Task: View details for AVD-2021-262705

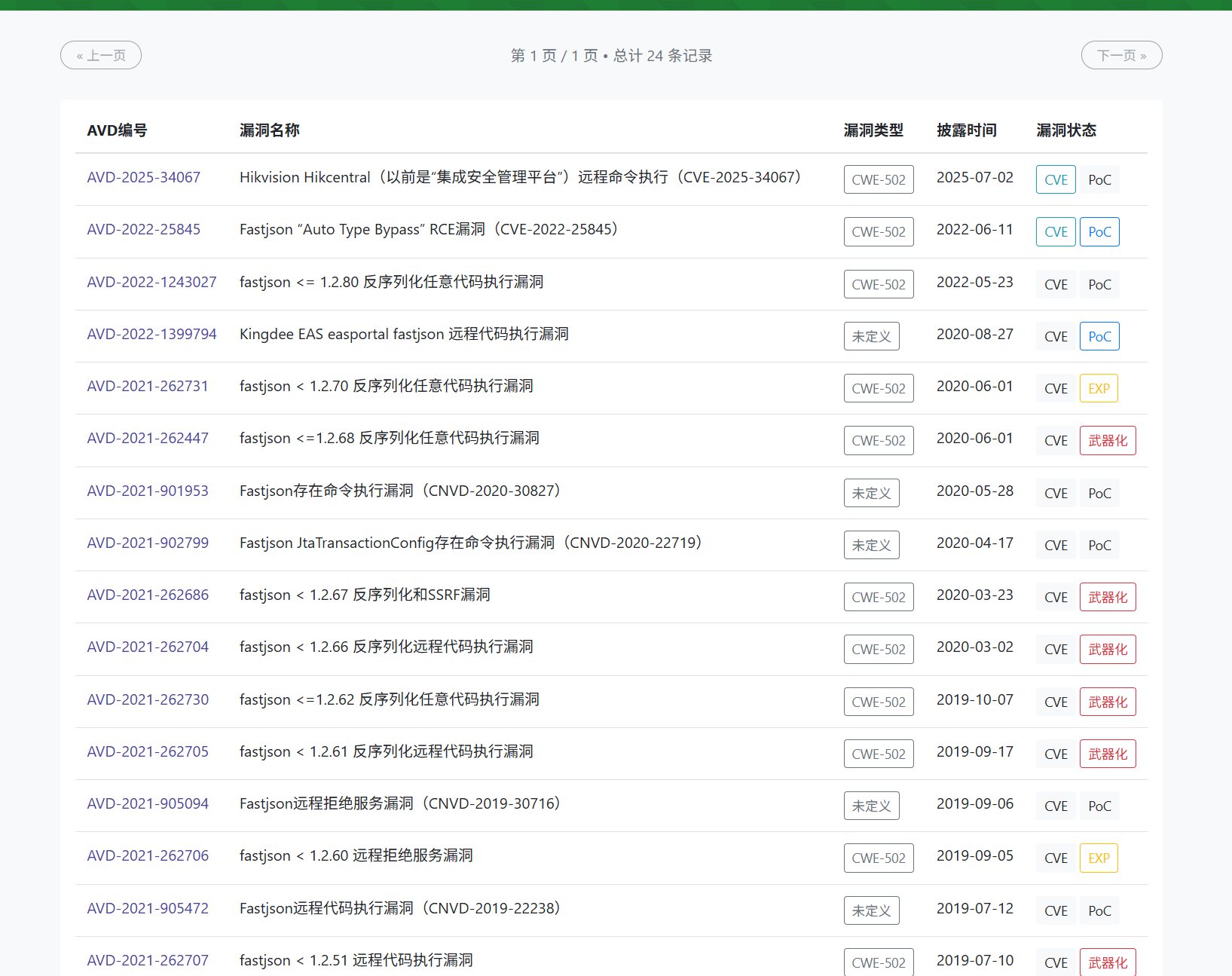Action: click(148, 751)
